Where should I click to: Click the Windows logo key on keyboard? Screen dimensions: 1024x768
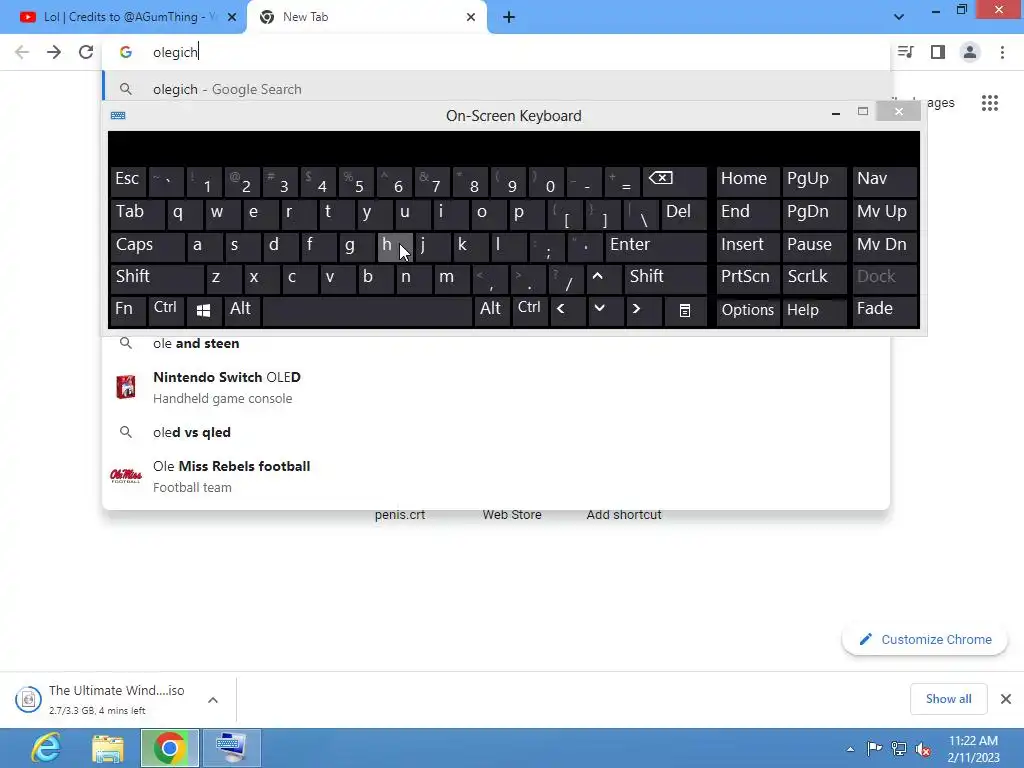coord(203,310)
